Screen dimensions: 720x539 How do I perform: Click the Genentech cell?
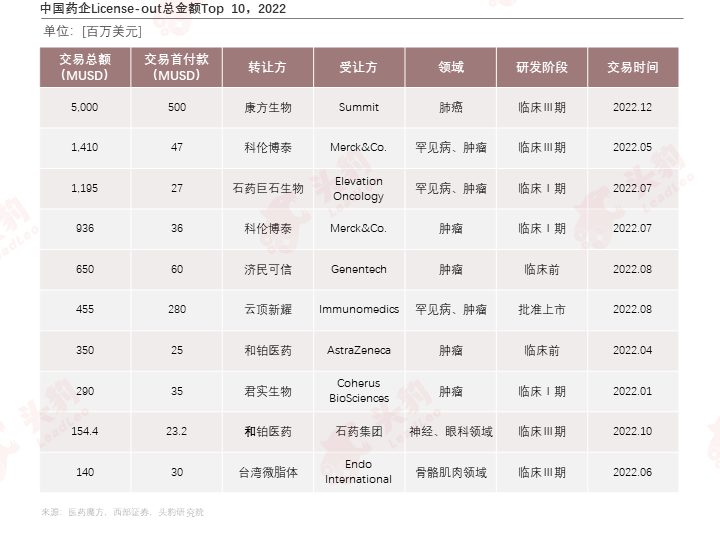point(359,269)
